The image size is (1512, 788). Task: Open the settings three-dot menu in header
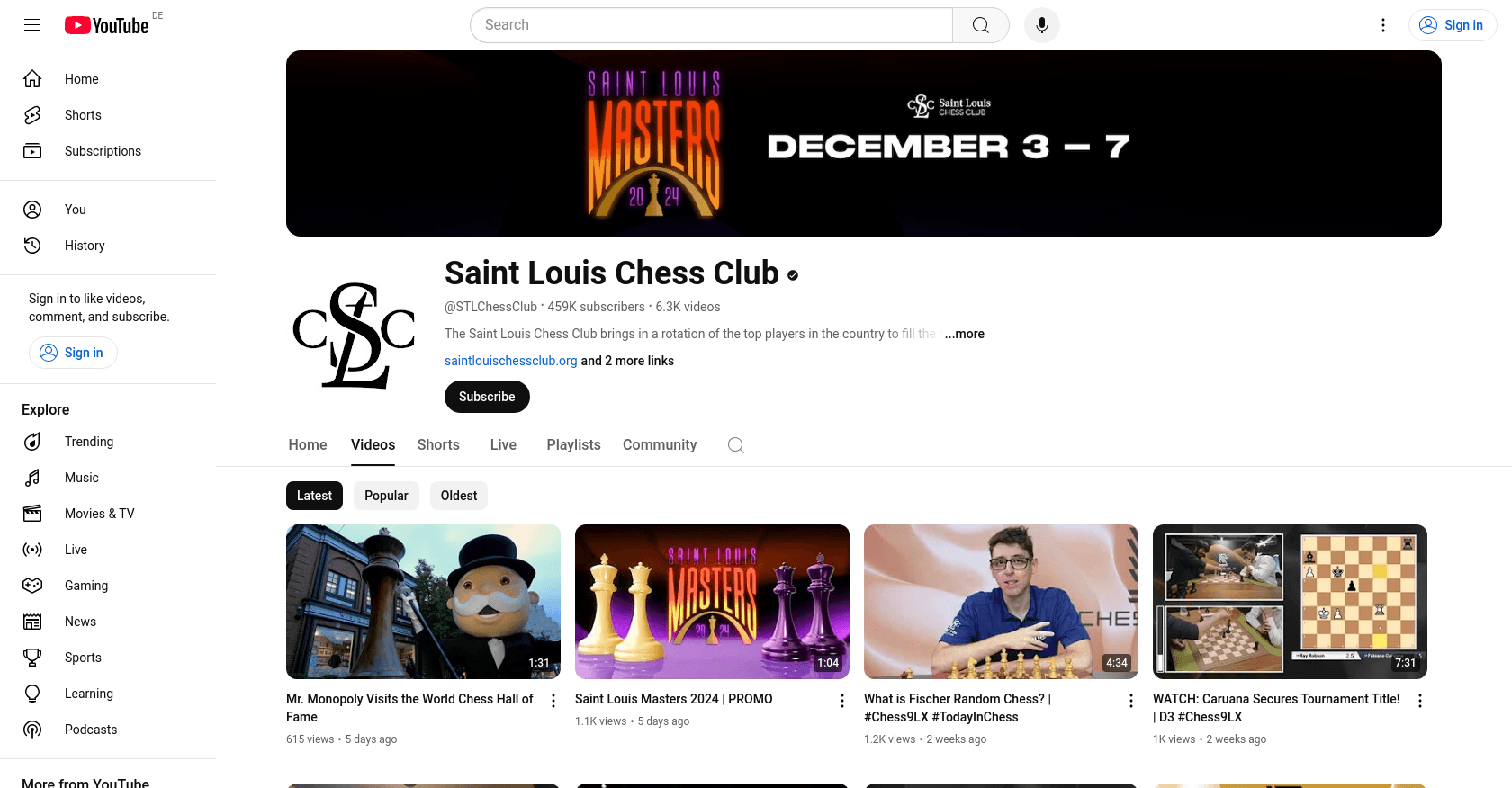pos(1383,25)
